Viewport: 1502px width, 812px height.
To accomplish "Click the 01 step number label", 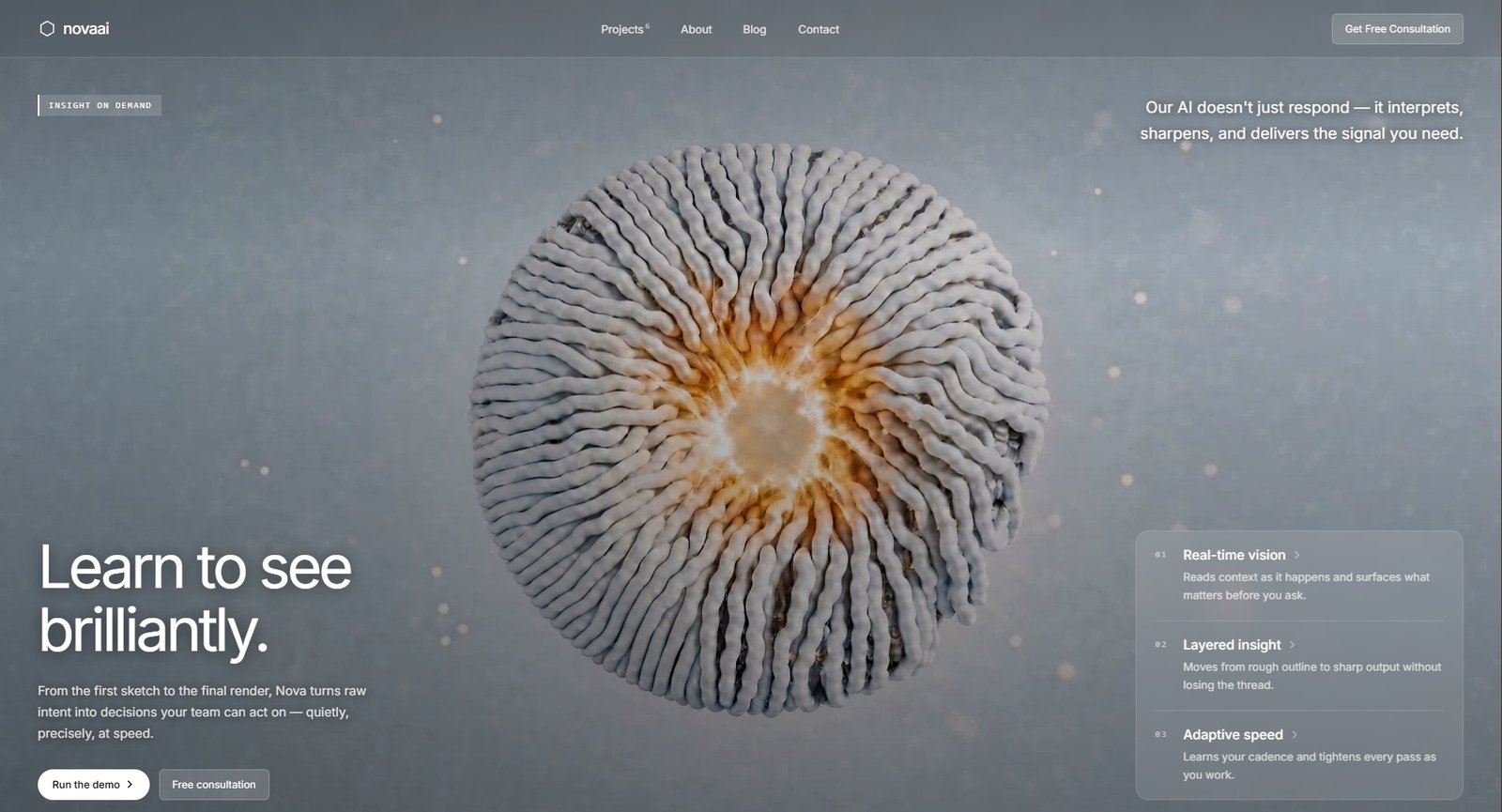I will click(x=1160, y=555).
